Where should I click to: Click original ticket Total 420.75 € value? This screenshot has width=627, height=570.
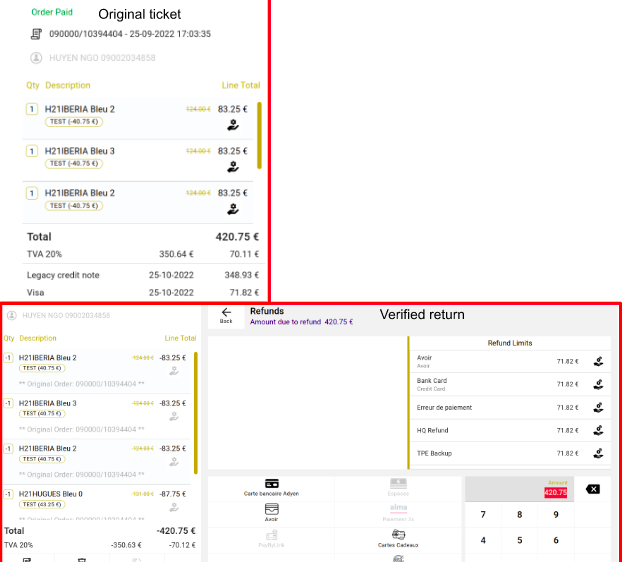tap(237, 237)
